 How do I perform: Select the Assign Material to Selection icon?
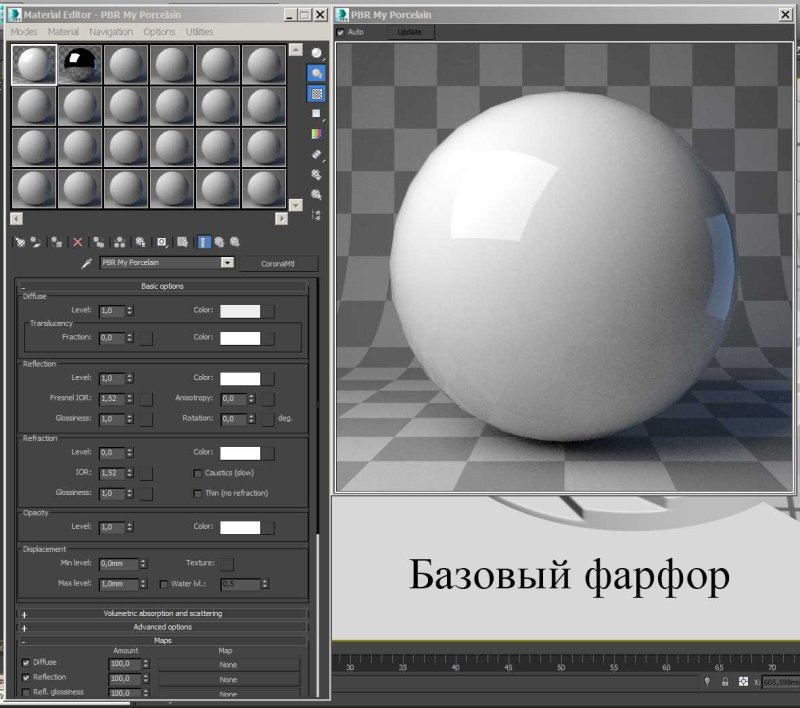(x=54, y=242)
